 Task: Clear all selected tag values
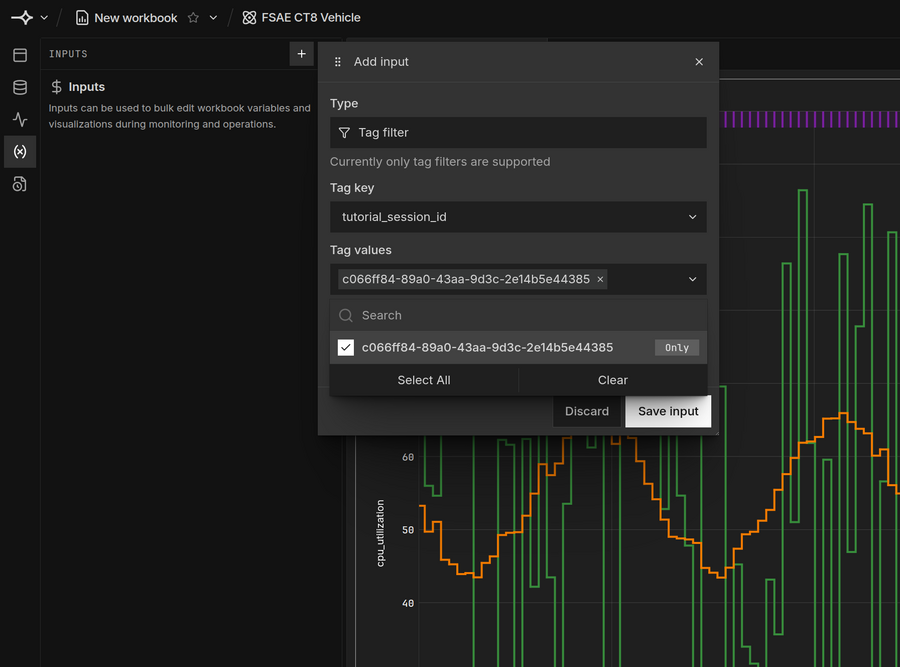point(612,380)
